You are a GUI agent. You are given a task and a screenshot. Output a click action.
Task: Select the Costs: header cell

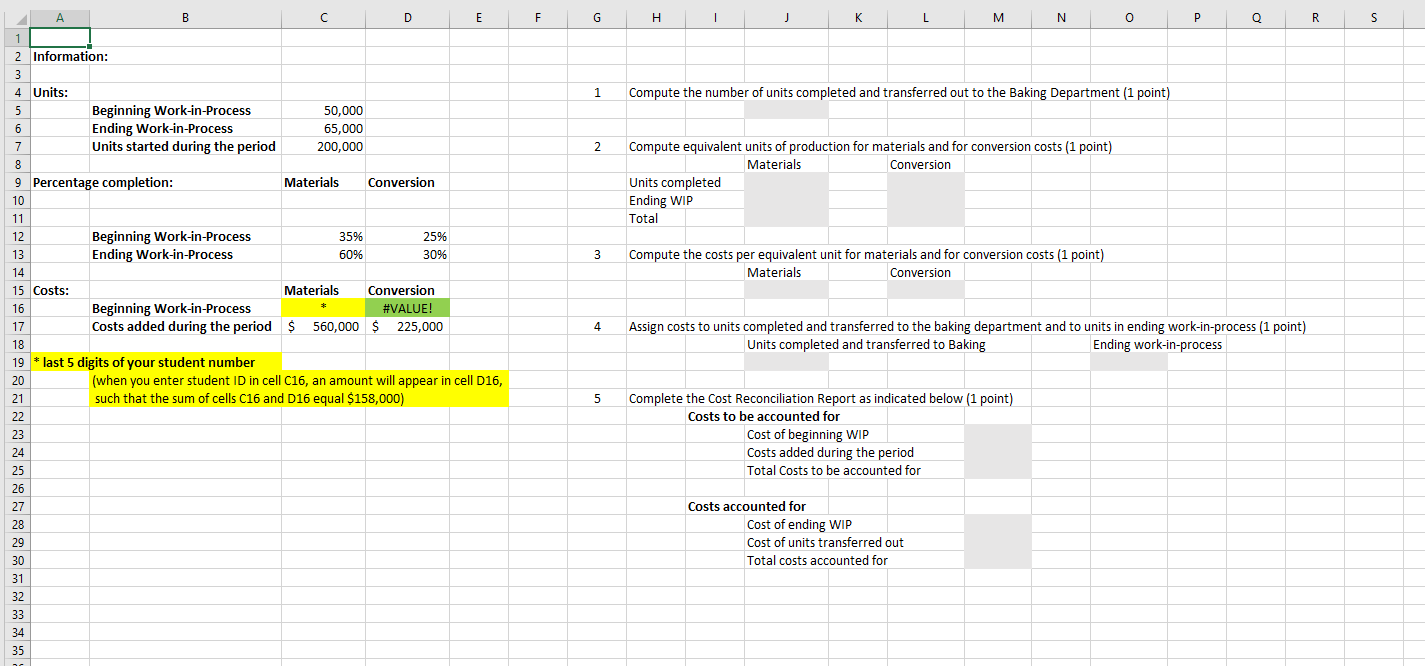click(60, 290)
